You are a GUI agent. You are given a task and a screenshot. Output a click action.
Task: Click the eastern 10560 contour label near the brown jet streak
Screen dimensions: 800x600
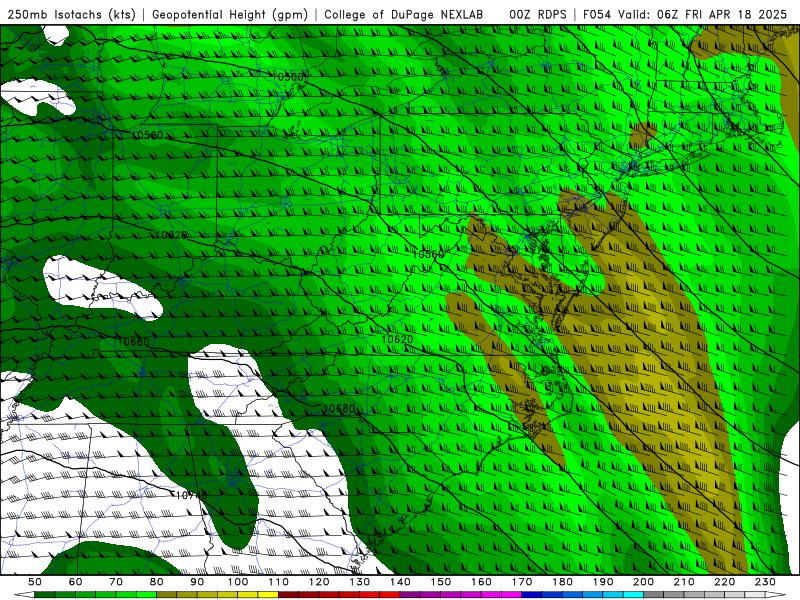[x=428, y=254]
